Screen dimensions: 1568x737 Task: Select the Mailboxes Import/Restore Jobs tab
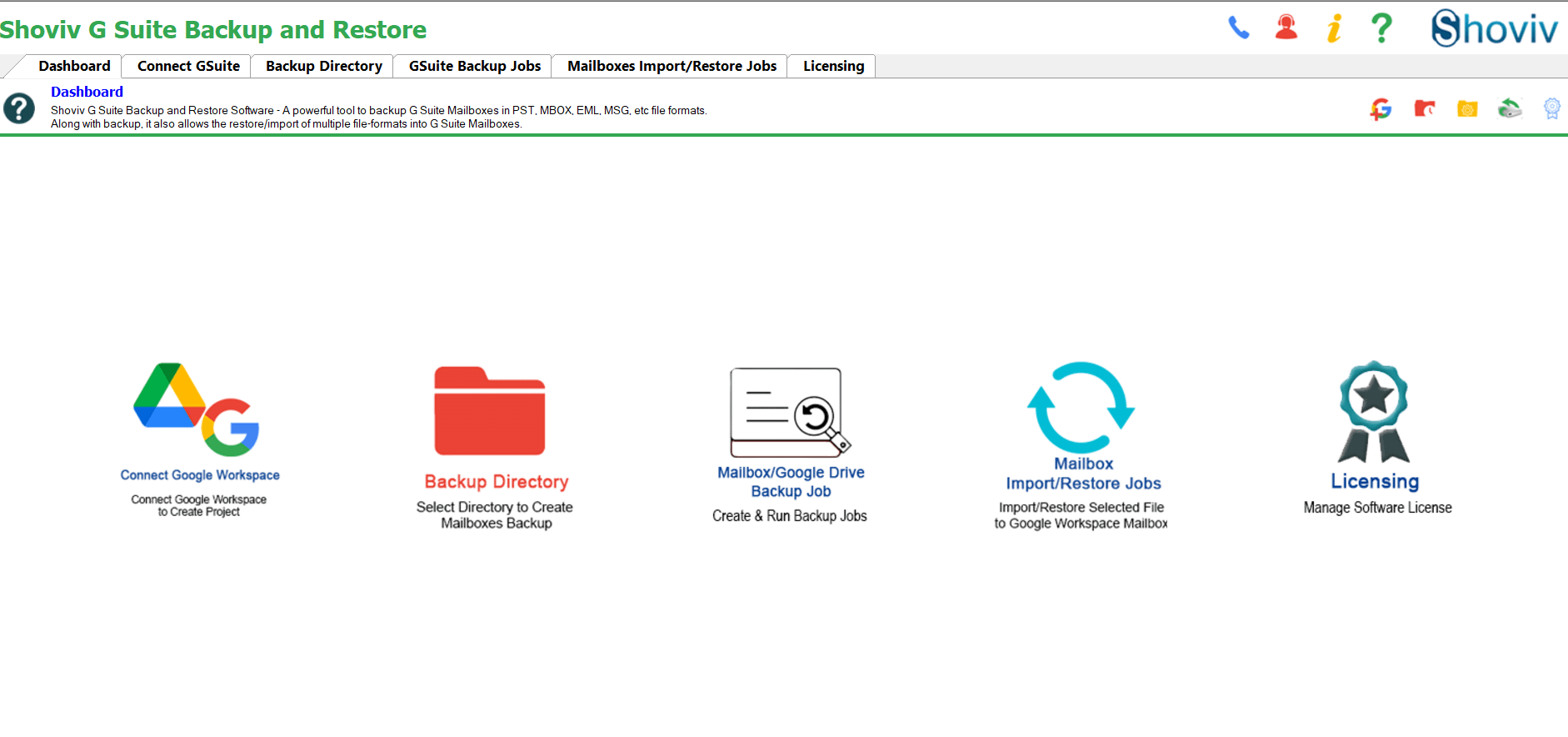click(672, 66)
